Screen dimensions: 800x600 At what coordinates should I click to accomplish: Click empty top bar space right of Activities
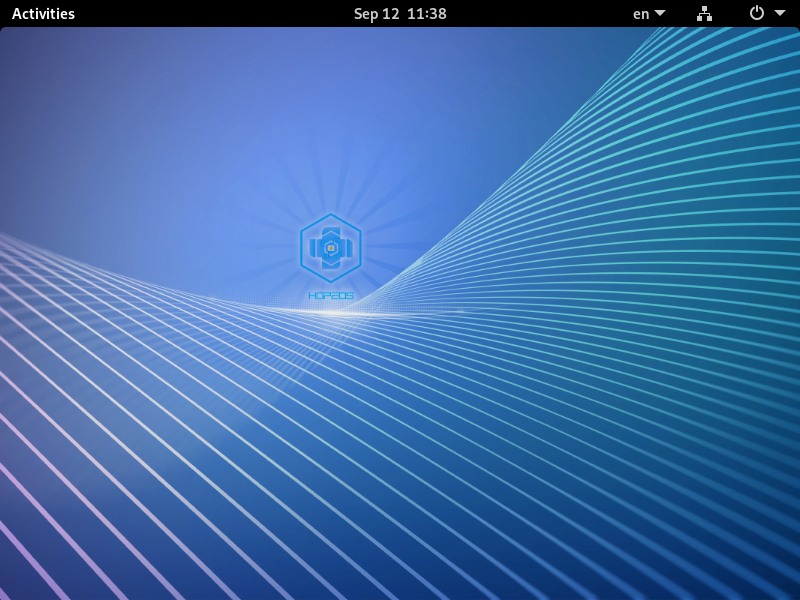tap(200, 14)
